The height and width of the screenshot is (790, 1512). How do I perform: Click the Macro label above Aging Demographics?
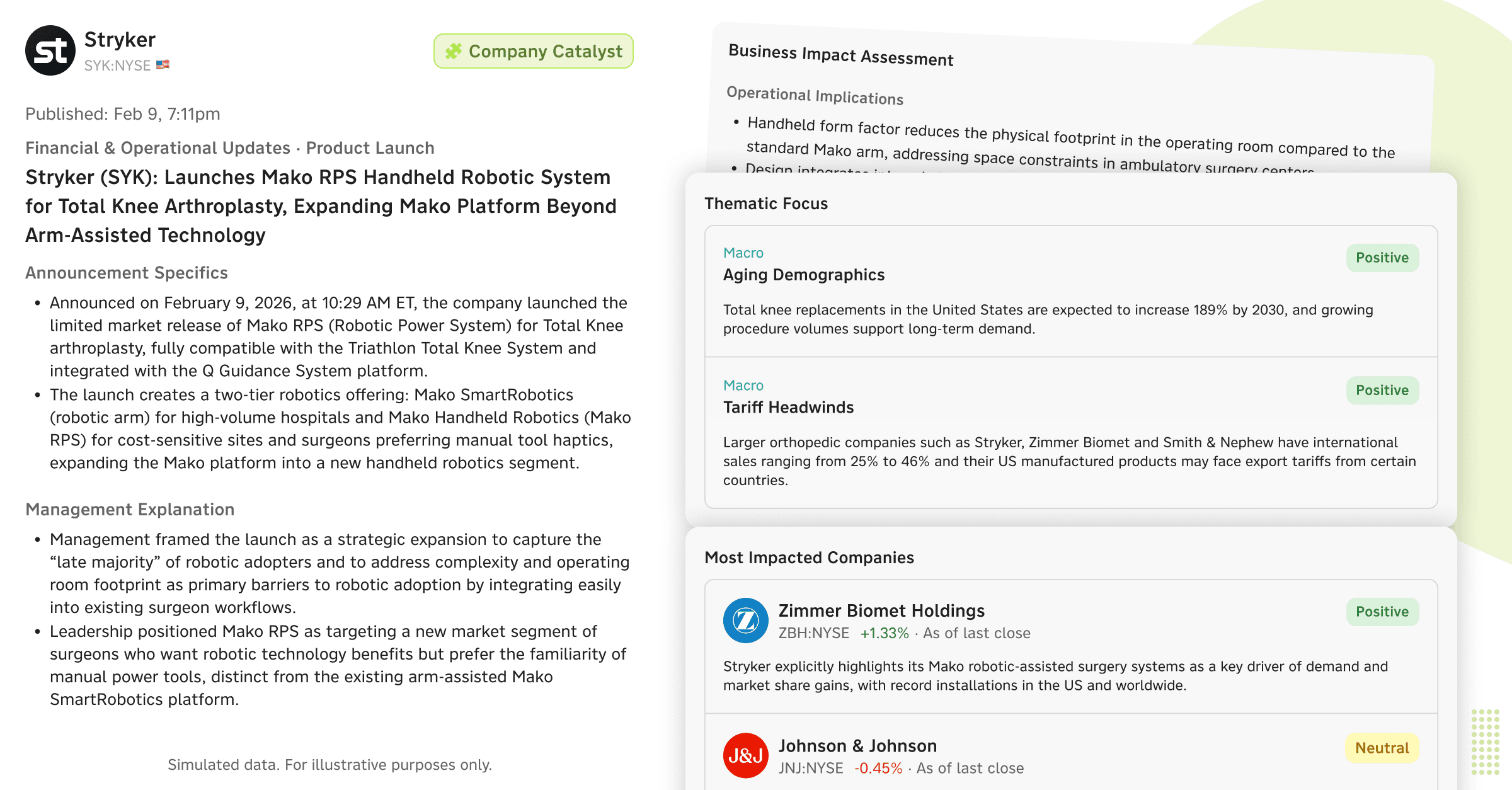[x=743, y=253]
